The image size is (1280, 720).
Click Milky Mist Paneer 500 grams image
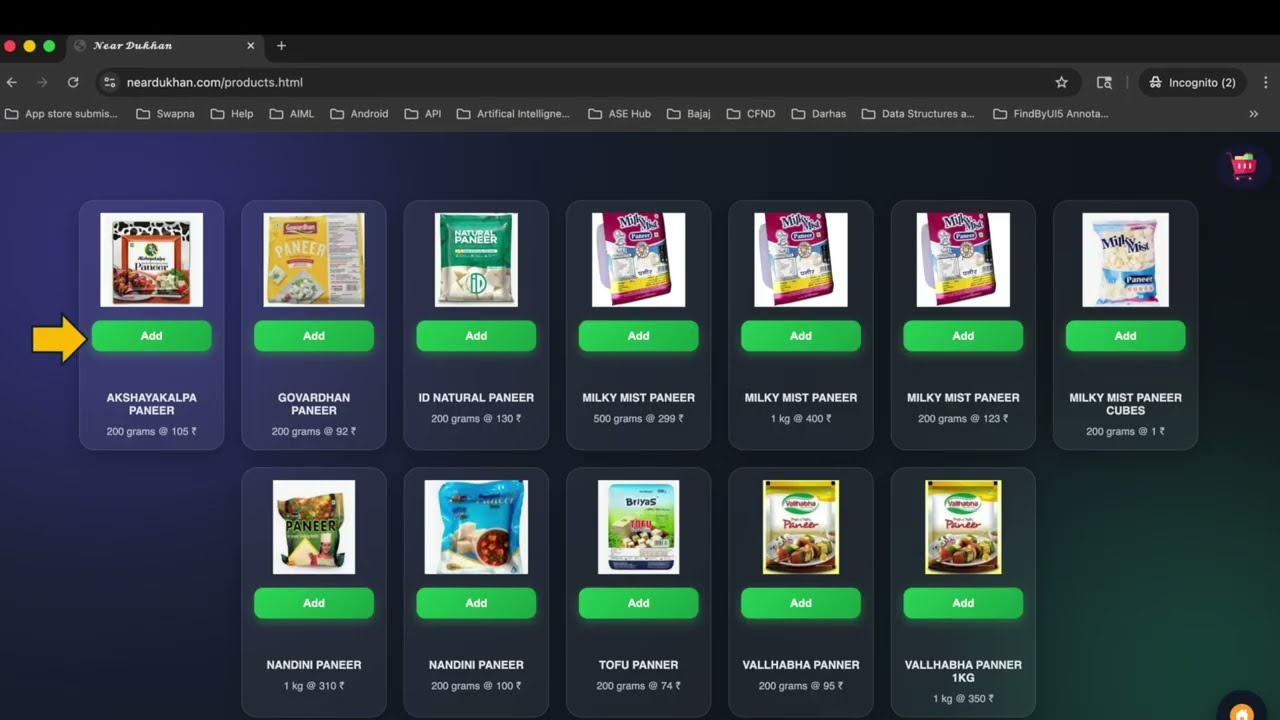(x=638, y=260)
